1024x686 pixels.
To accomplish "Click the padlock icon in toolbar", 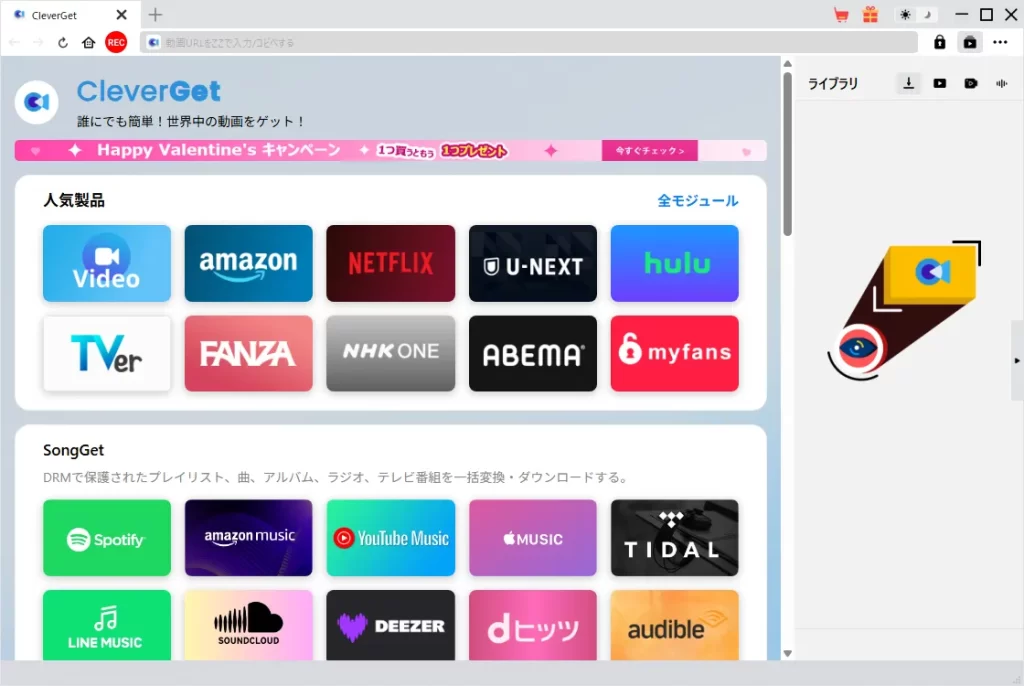I will (939, 42).
